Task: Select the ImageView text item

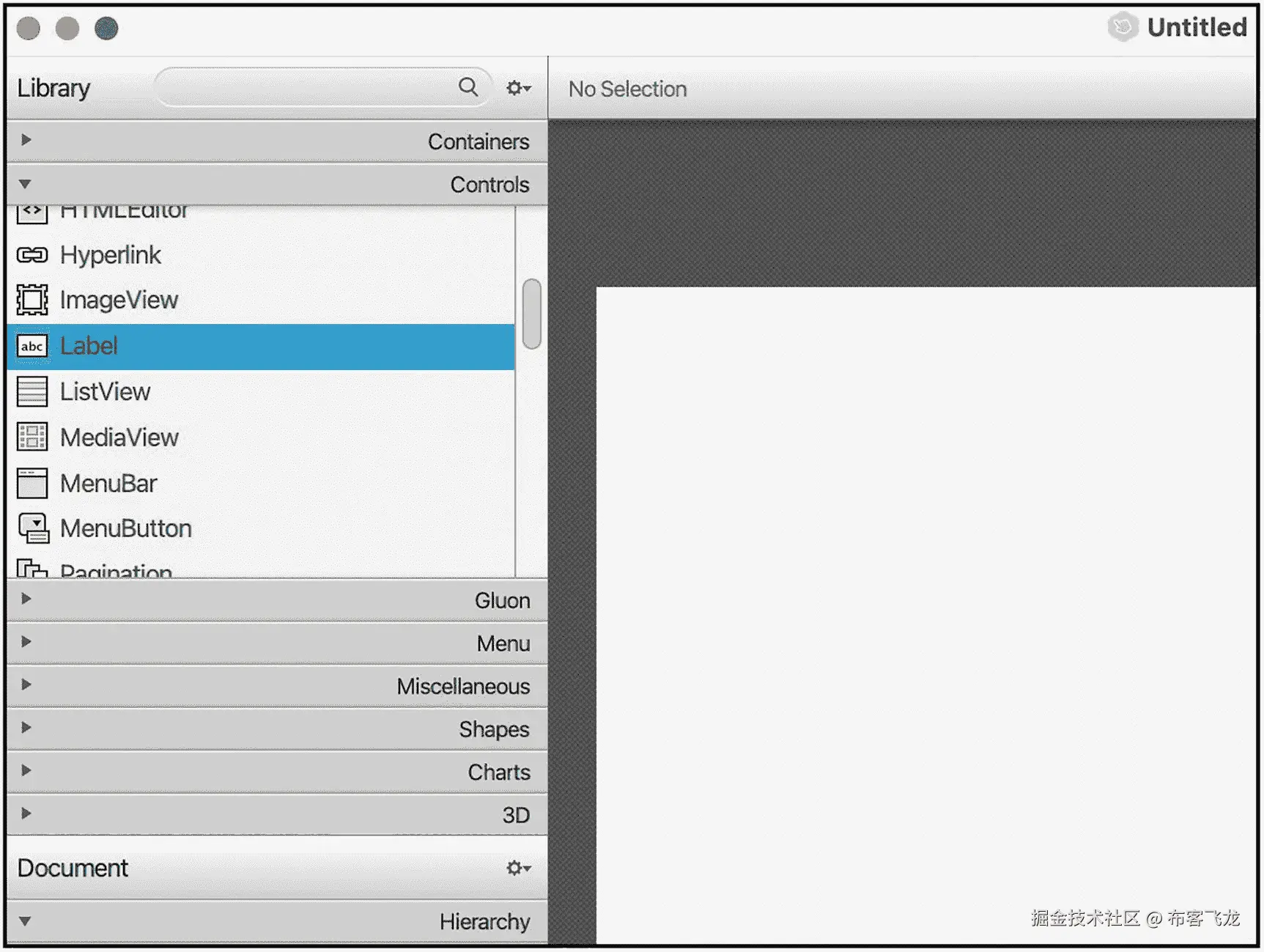Action: tap(119, 300)
